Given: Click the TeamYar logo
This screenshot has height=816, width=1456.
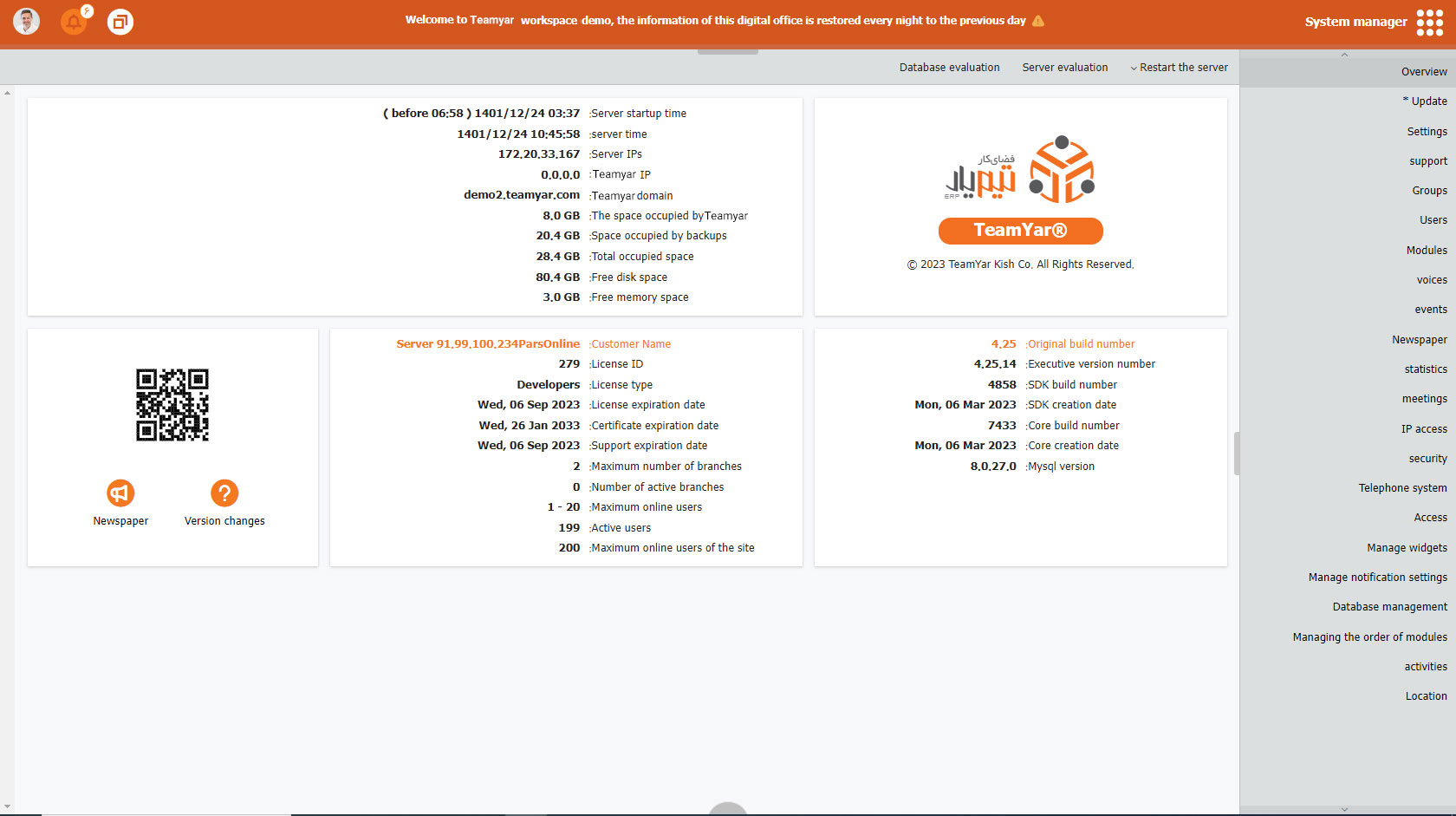Looking at the screenshot, I should (x=1020, y=168).
